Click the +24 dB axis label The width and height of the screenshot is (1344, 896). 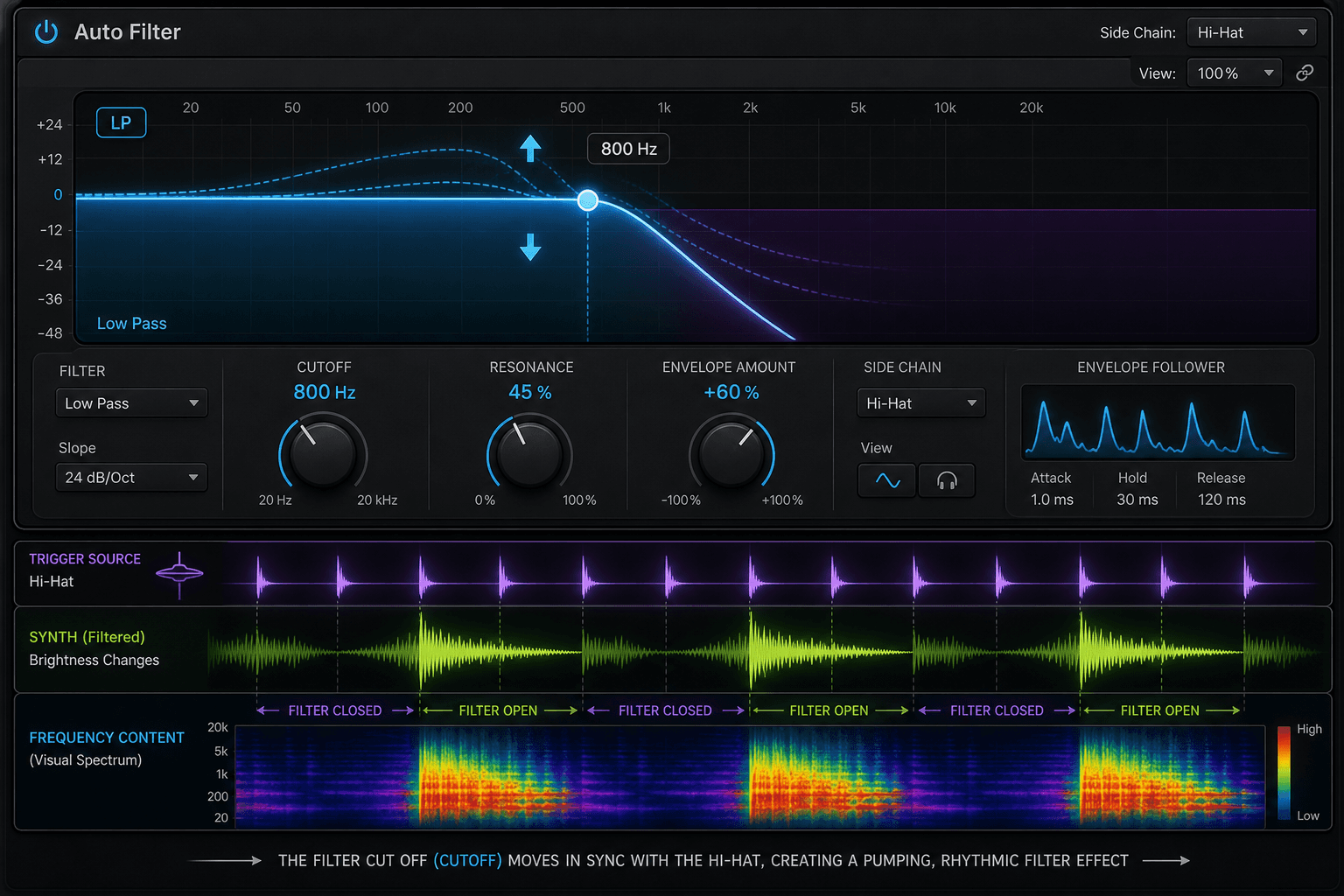coord(50,125)
